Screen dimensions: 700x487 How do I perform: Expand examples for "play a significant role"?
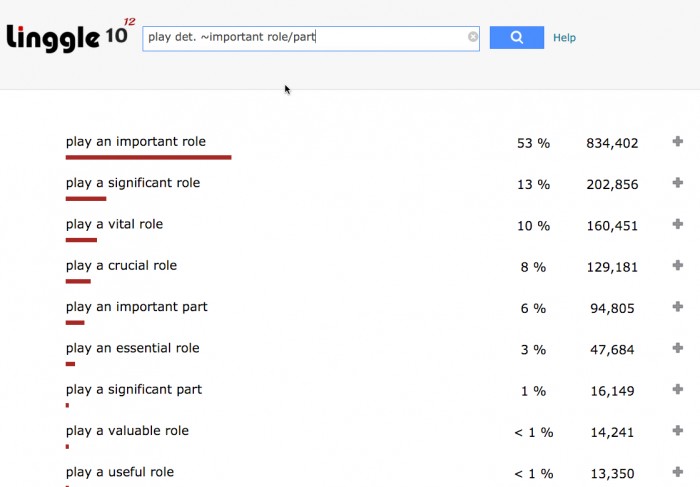tap(678, 183)
